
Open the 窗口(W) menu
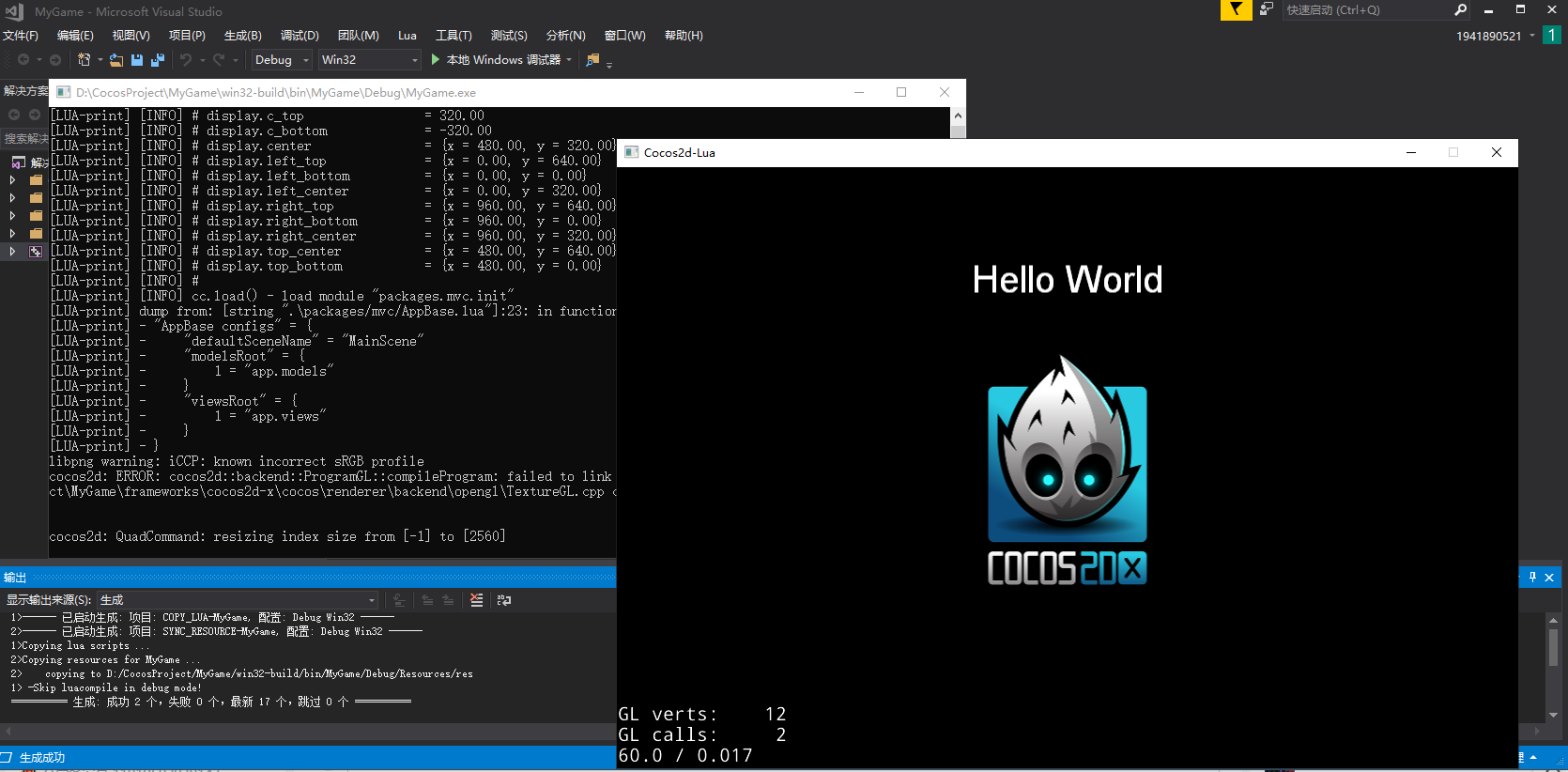coord(624,36)
